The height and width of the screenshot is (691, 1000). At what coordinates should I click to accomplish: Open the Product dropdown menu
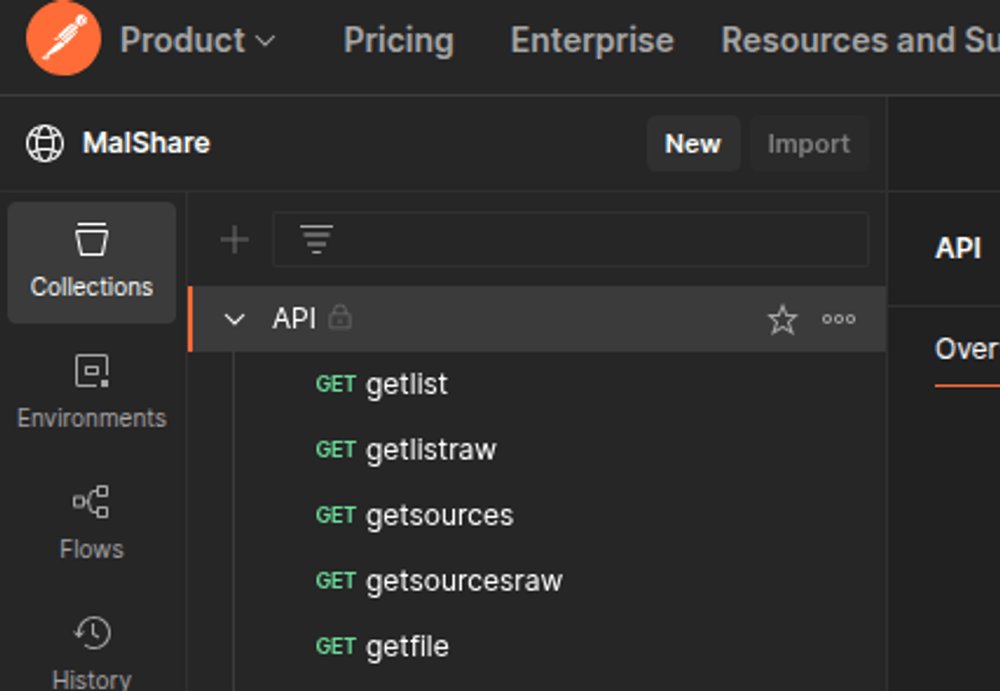coord(198,40)
